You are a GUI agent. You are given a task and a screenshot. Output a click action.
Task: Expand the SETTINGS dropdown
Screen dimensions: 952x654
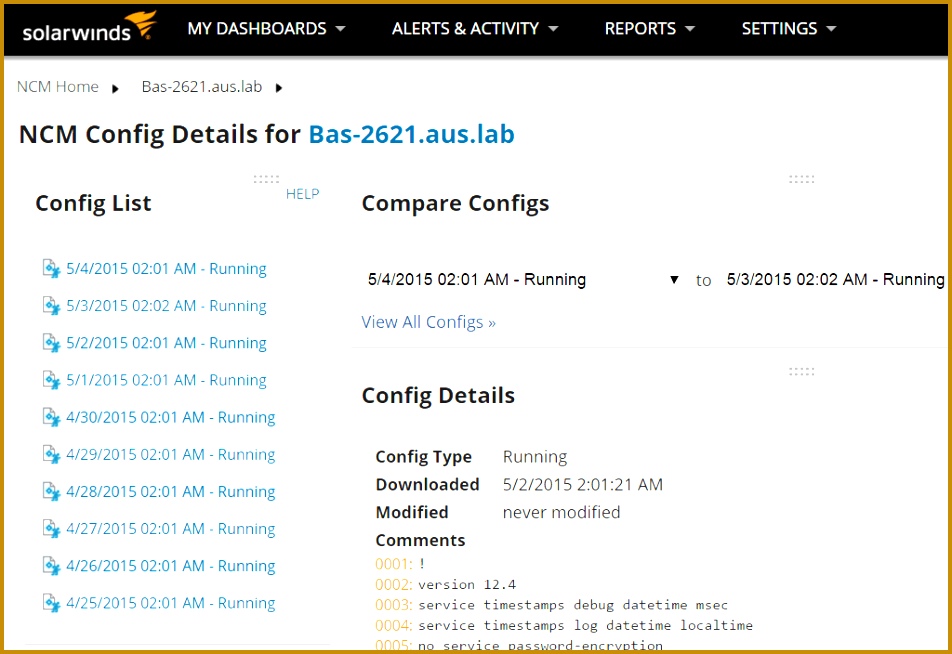click(x=788, y=29)
